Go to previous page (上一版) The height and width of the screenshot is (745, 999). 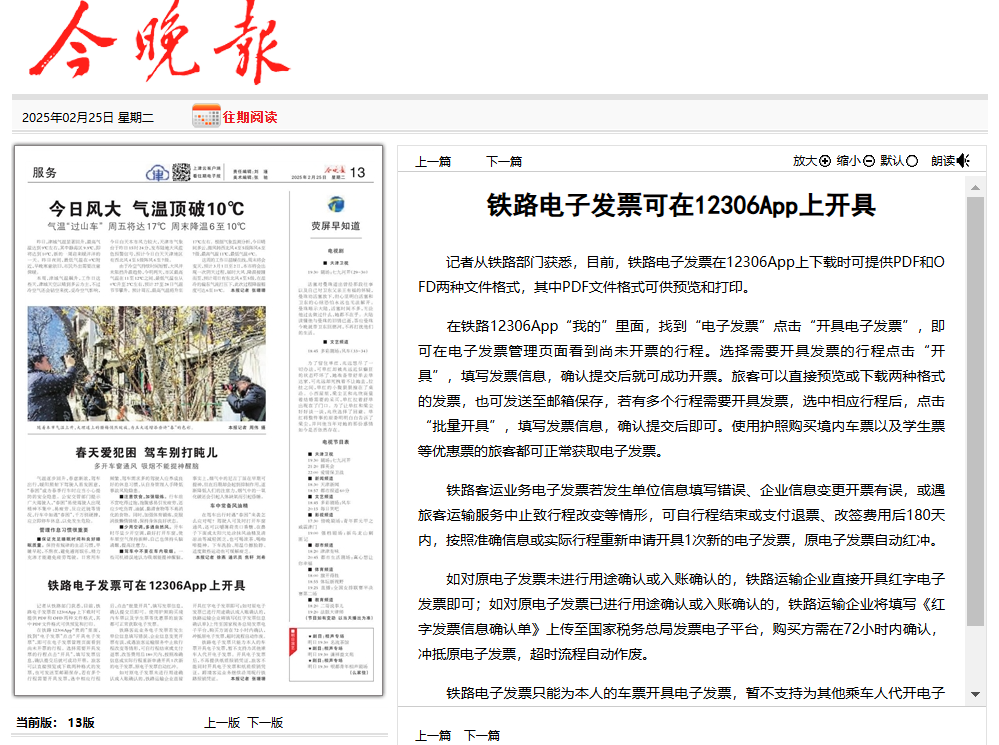[222, 722]
